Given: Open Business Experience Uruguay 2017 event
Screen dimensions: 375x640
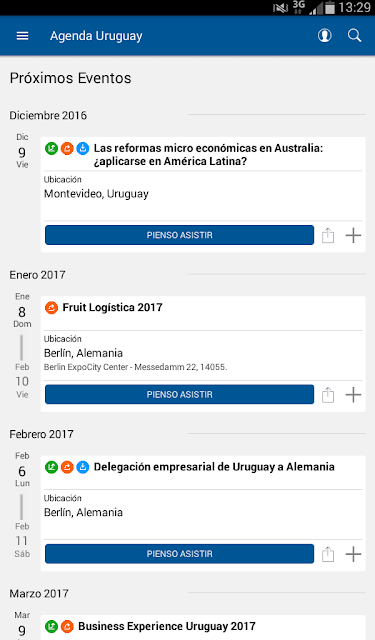Looking at the screenshot, I should coord(167,626).
